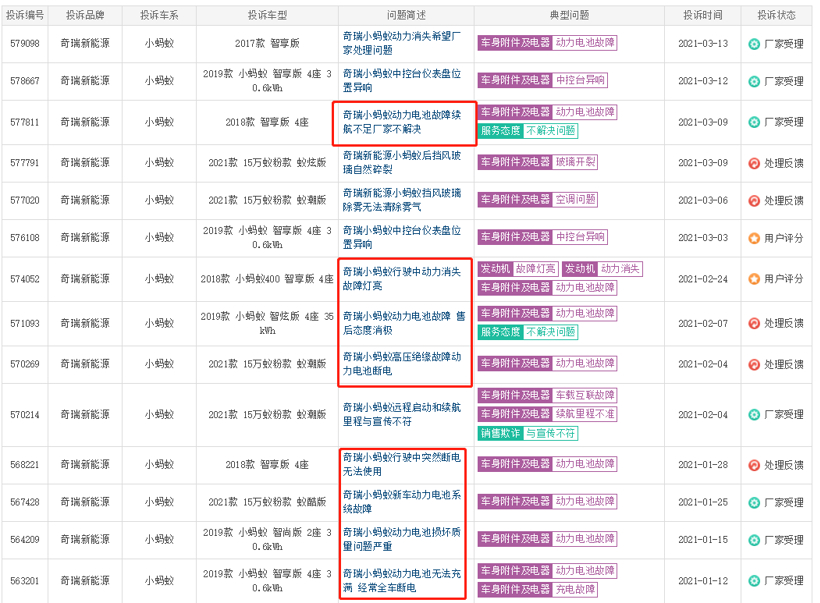Click red feedback icon in row 568221
Viewport: 820px width, 603px height.
point(754,465)
